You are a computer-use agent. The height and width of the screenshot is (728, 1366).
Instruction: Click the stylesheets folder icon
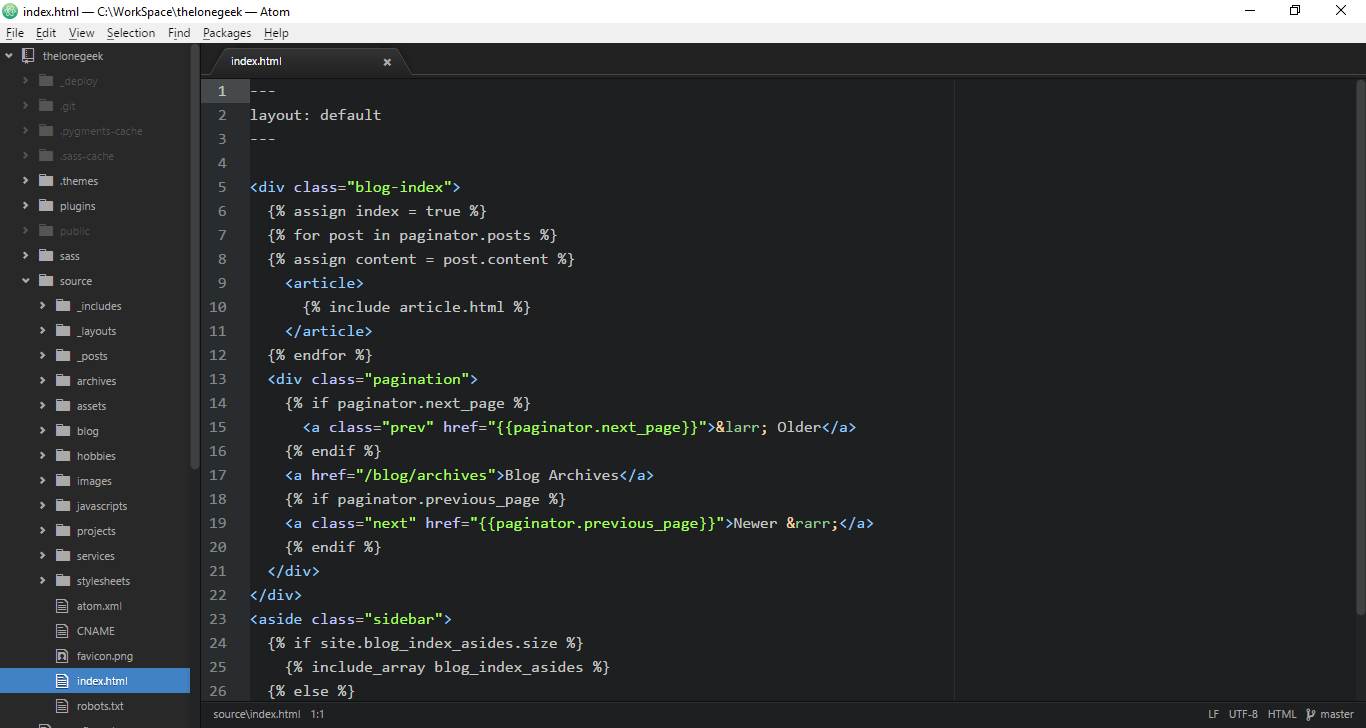point(61,580)
